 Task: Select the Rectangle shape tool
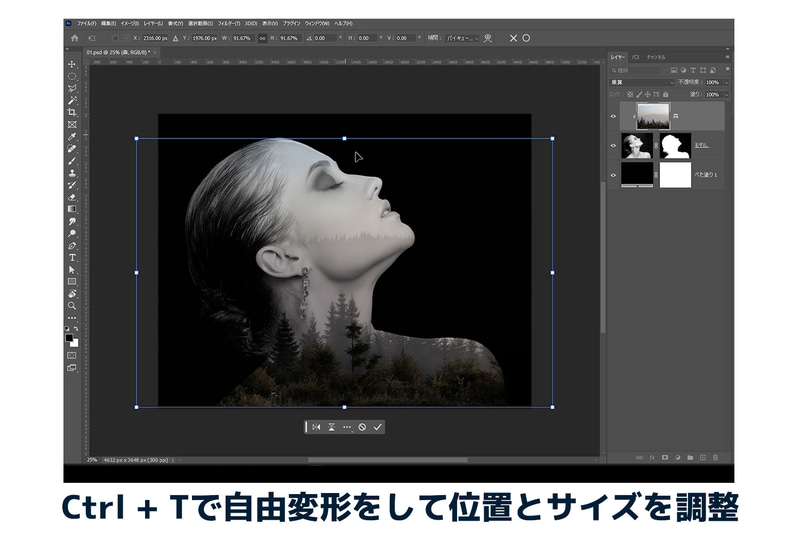click(72, 282)
